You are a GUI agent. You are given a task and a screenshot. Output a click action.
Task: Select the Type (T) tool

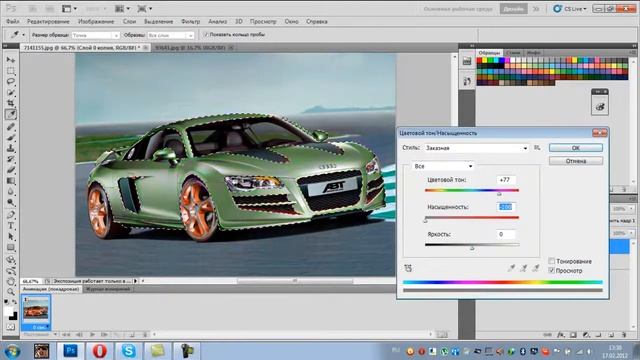point(11,226)
